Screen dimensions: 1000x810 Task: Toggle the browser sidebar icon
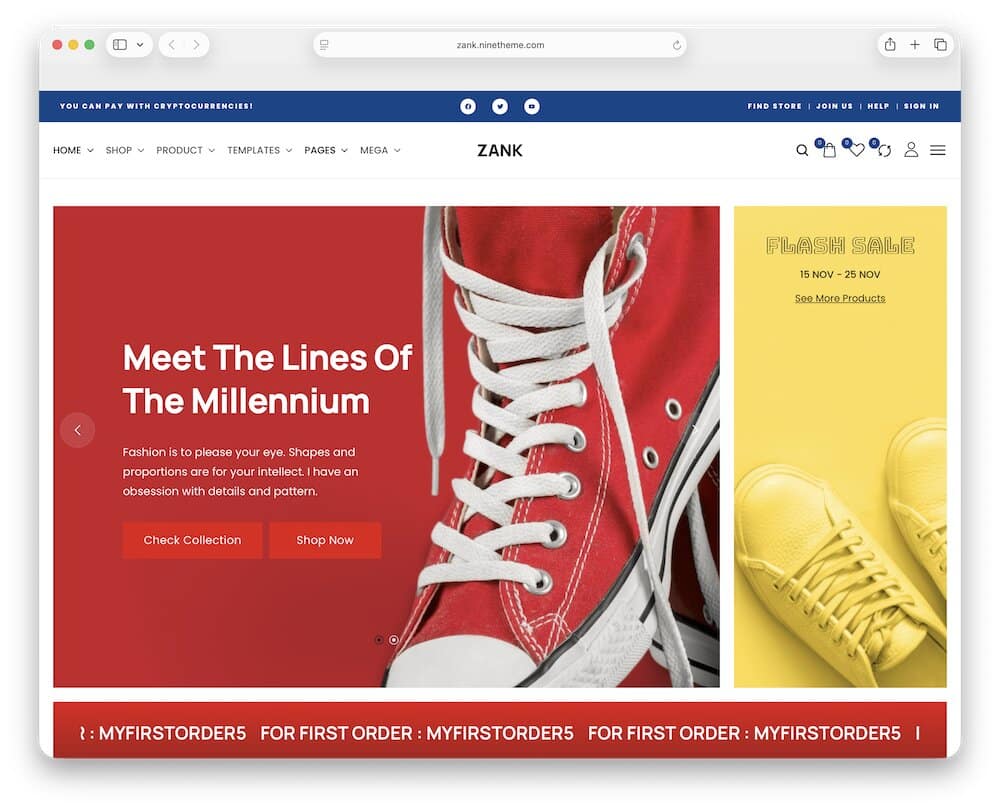click(x=120, y=45)
